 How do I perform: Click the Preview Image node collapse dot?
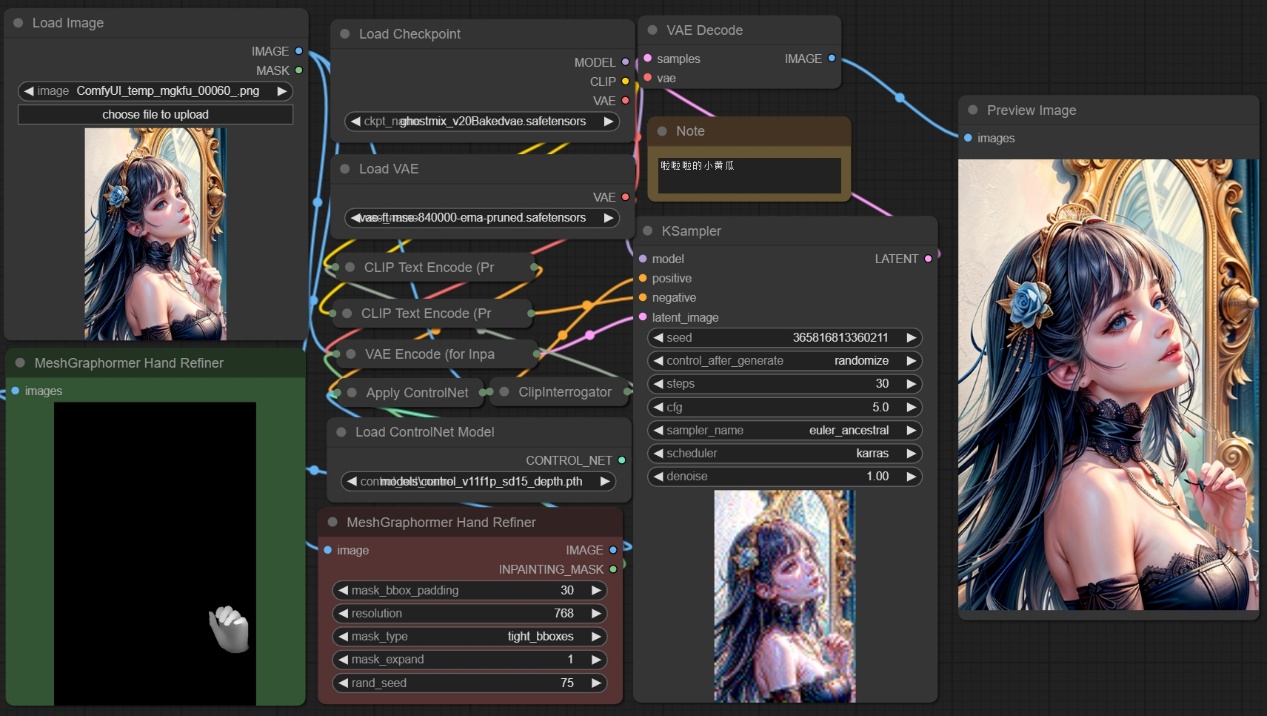[x=973, y=111]
